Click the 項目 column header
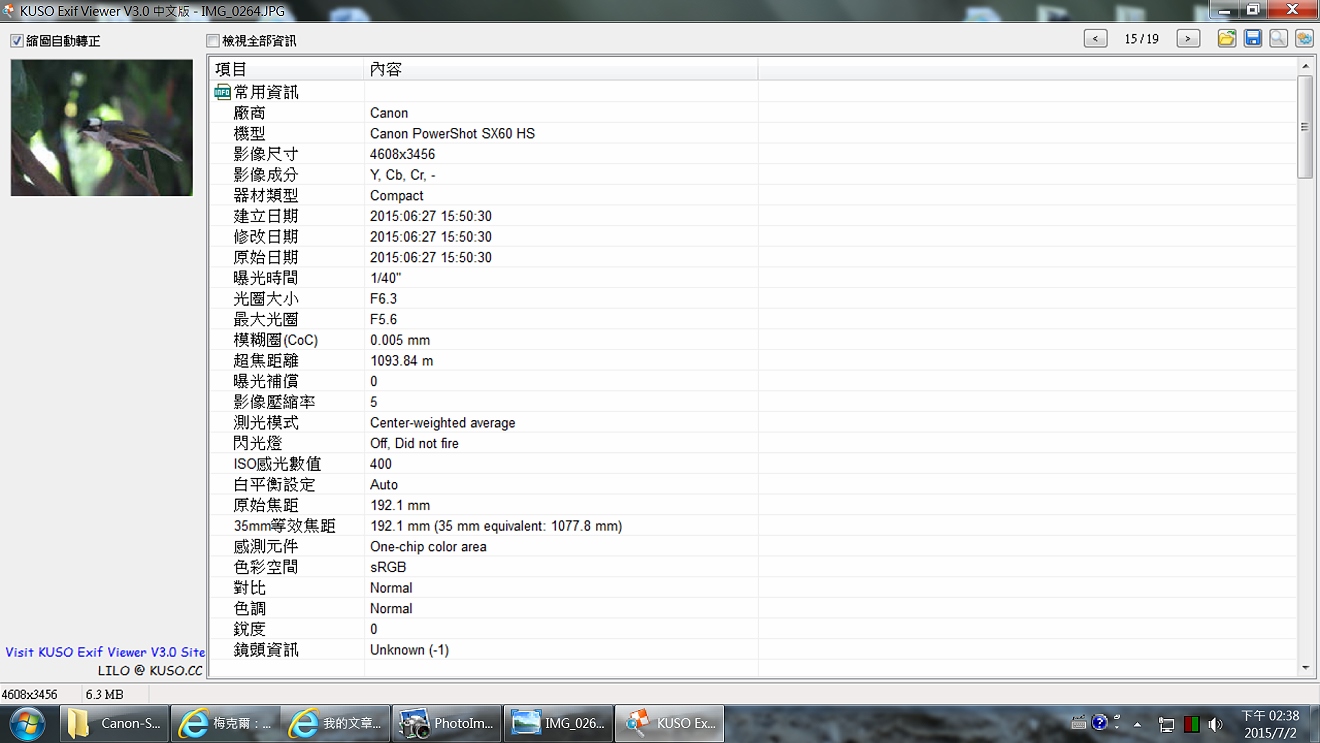Image resolution: width=1320 pixels, height=743 pixels. click(x=287, y=69)
